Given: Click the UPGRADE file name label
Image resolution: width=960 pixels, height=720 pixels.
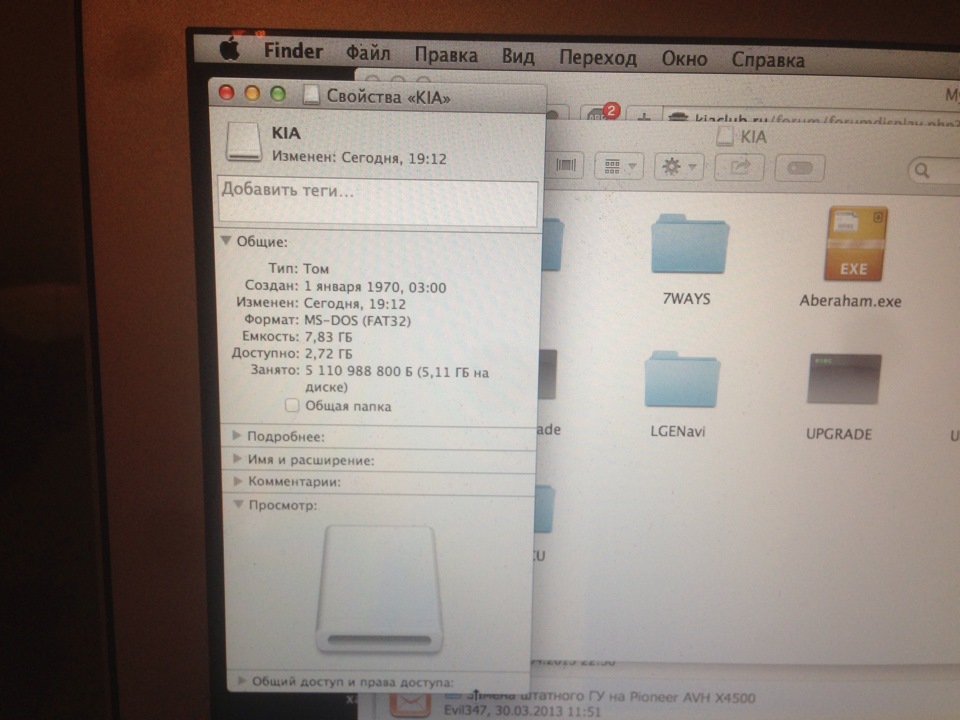Looking at the screenshot, I should tap(838, 433).
